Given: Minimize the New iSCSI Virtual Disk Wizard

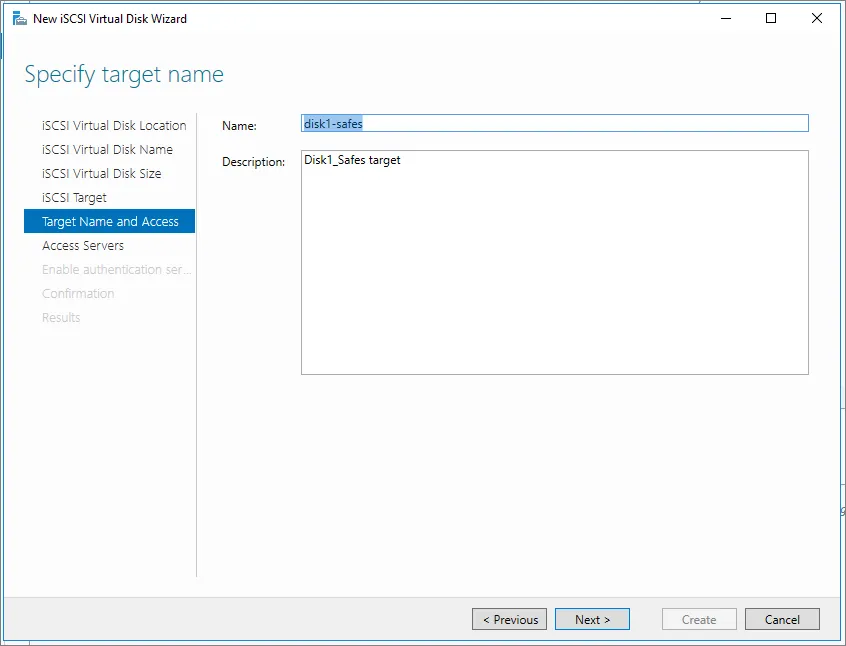Looking at the screenshot, I should coord(724,18).
